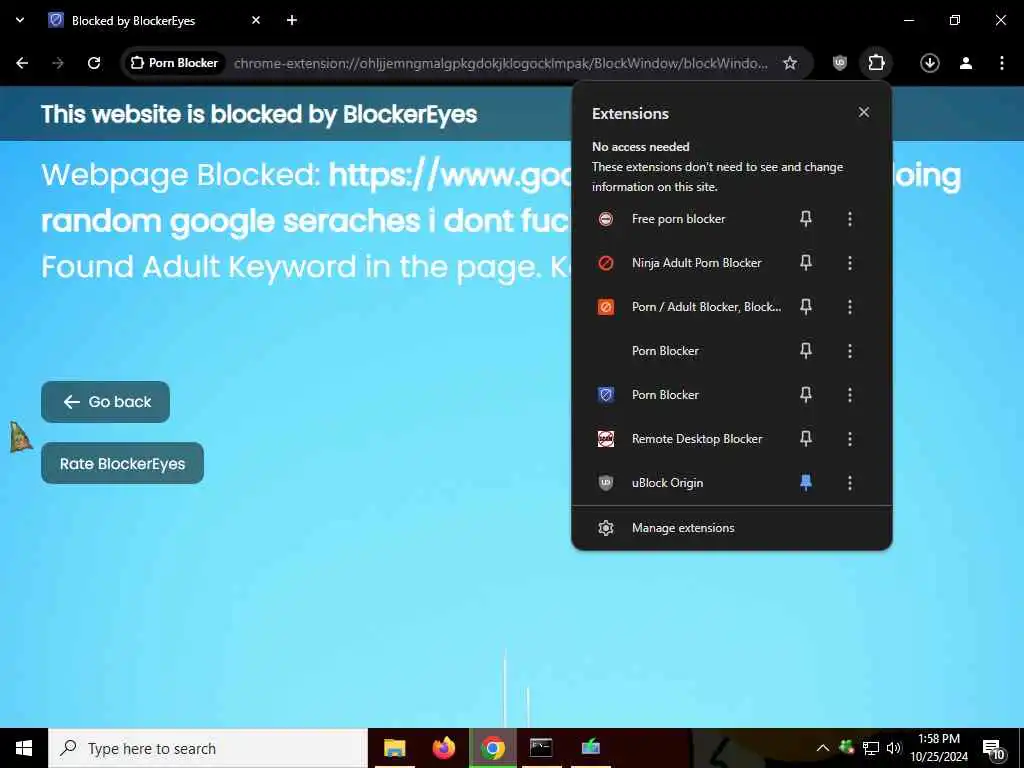Open File Explorer from the taskbar
Screen dimensions: 1024x768
(x=394, y=748)
